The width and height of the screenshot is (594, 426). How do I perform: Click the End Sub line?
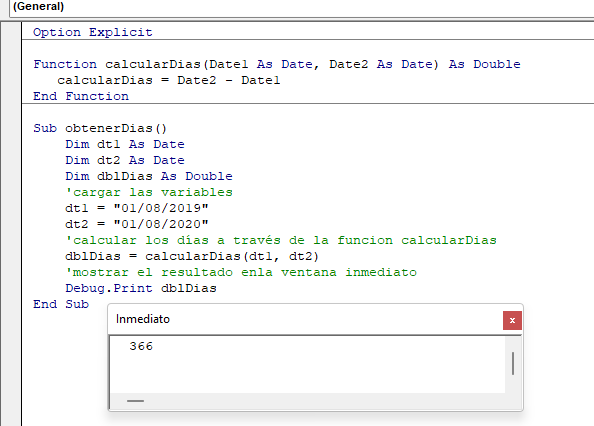61,304
